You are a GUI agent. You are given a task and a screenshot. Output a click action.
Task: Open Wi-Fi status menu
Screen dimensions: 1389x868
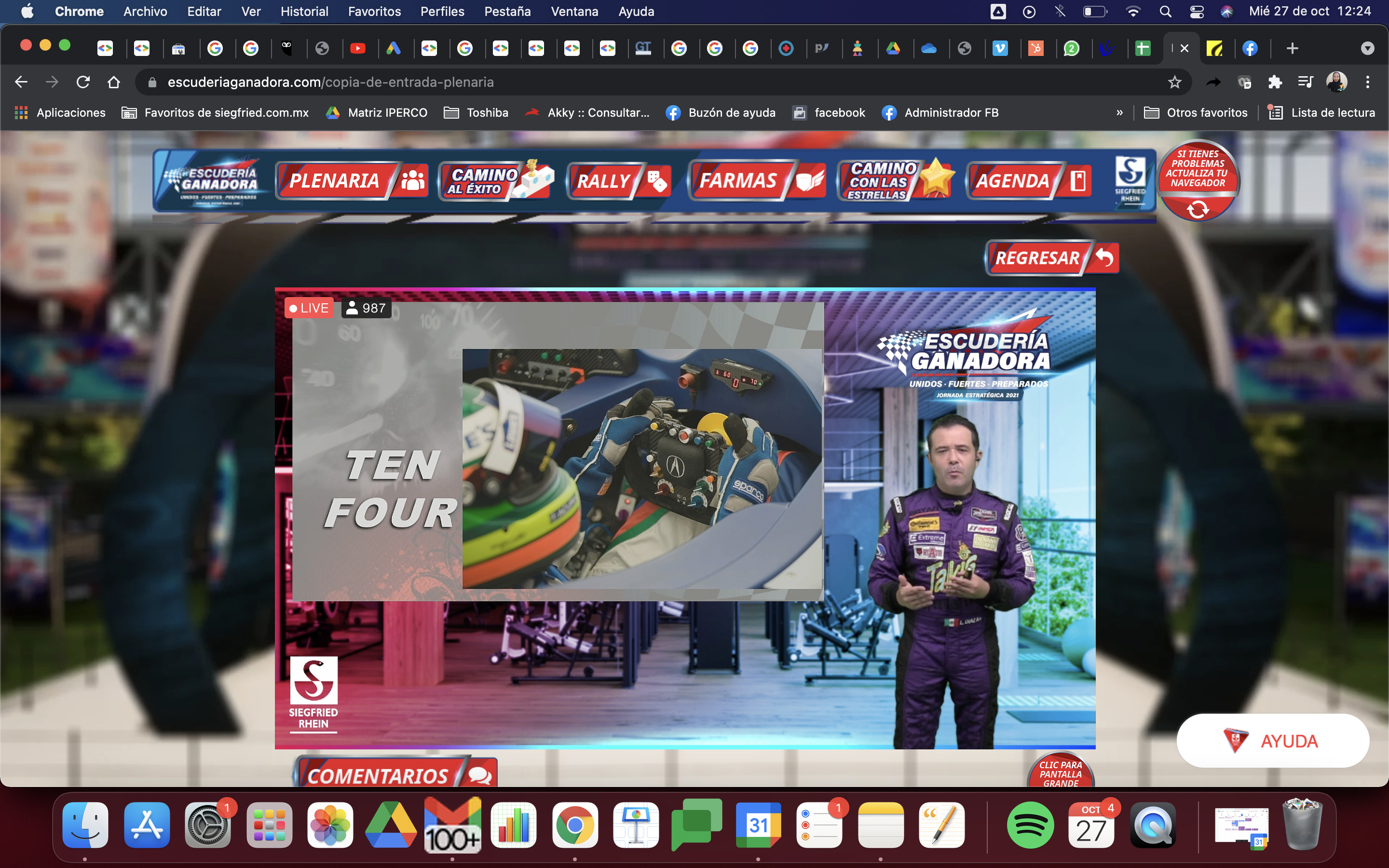click(x=1133, y=12)
